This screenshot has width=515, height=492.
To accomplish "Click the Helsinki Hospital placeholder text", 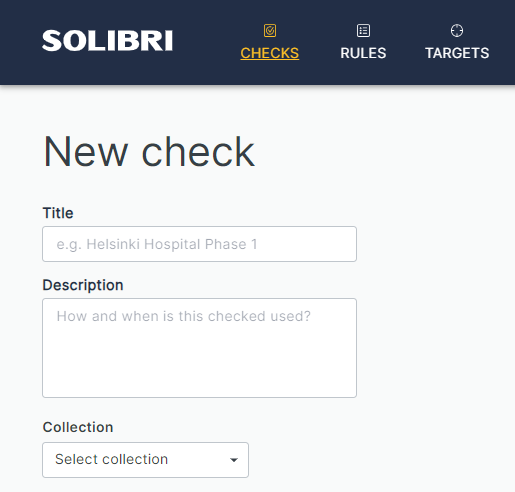I will coord(157,244).
